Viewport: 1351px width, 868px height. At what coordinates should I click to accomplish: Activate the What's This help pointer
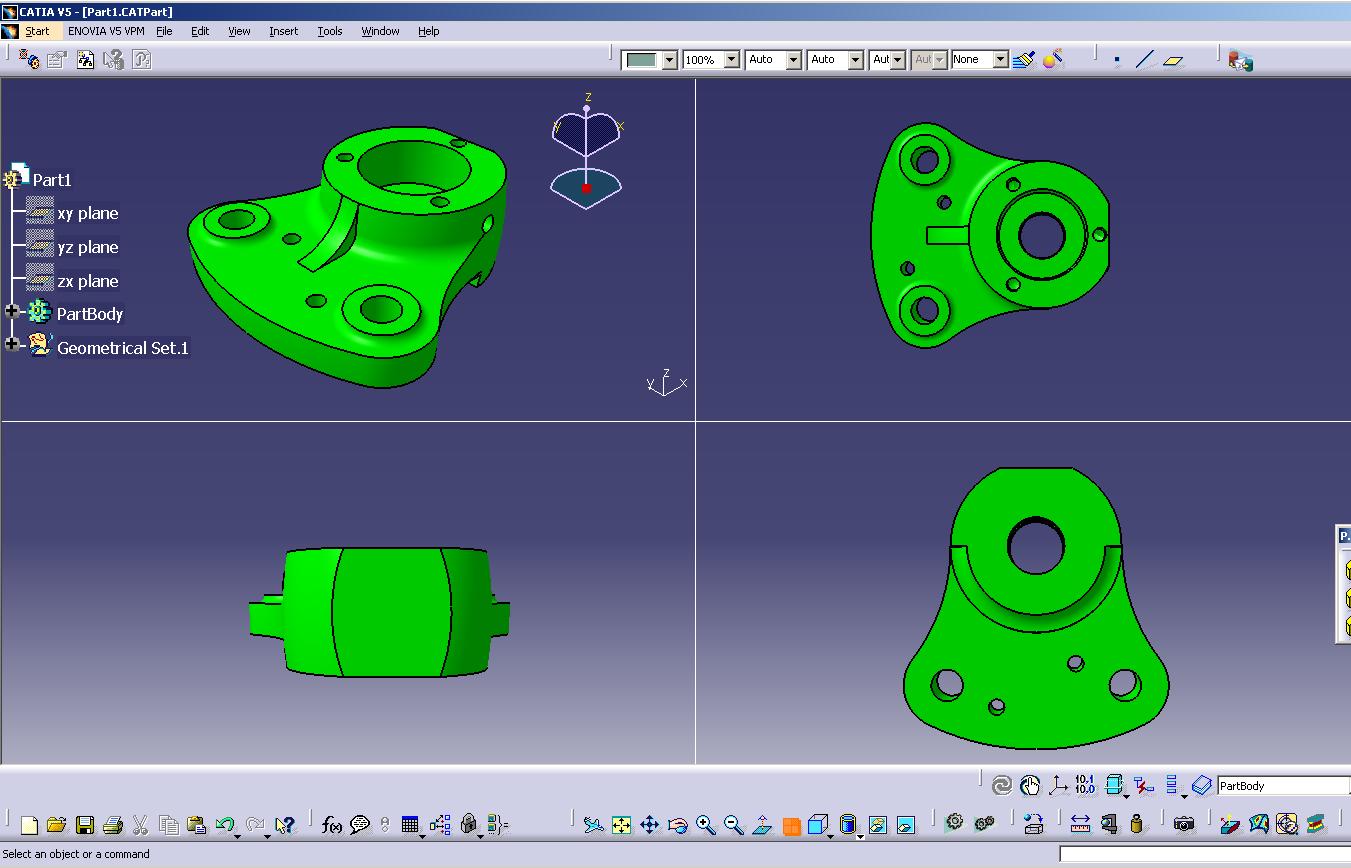pos(285,825)
